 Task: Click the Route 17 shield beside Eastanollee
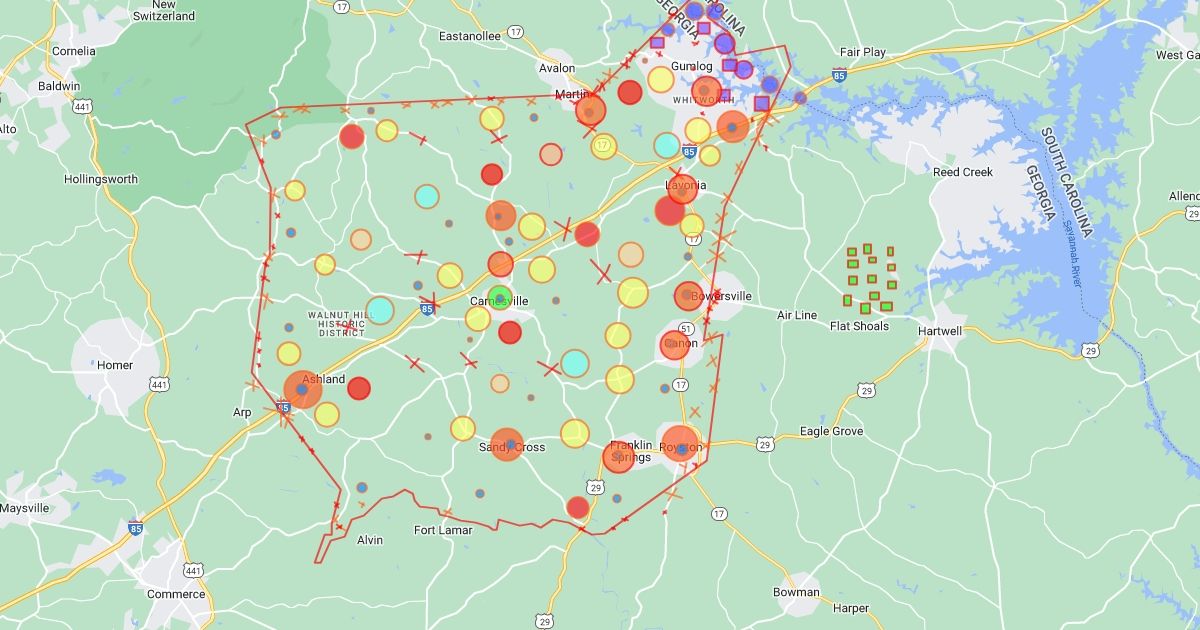(515, 32)
